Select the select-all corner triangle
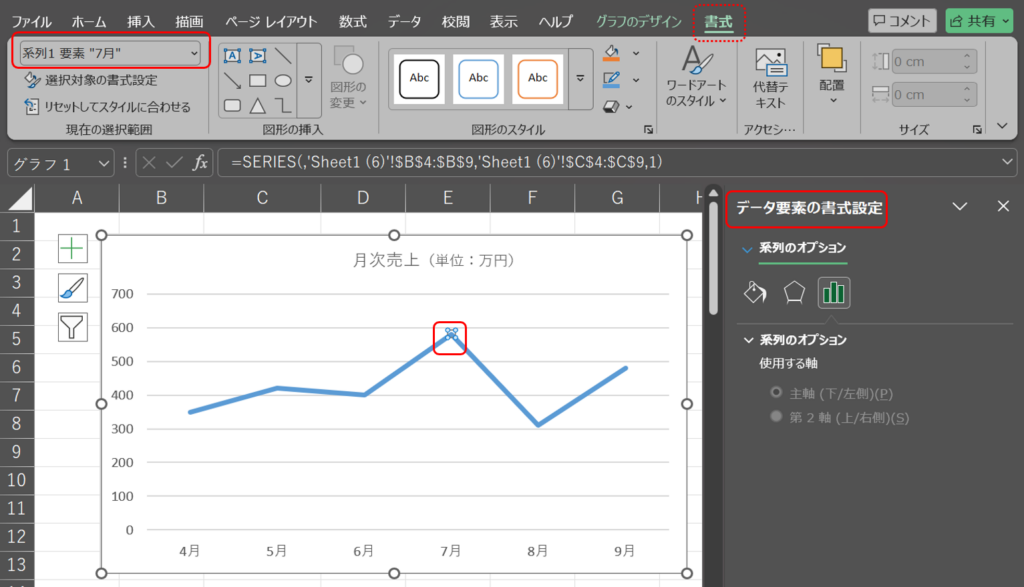The width and height of the screenshot is (1024, 587). pos(20,198)
